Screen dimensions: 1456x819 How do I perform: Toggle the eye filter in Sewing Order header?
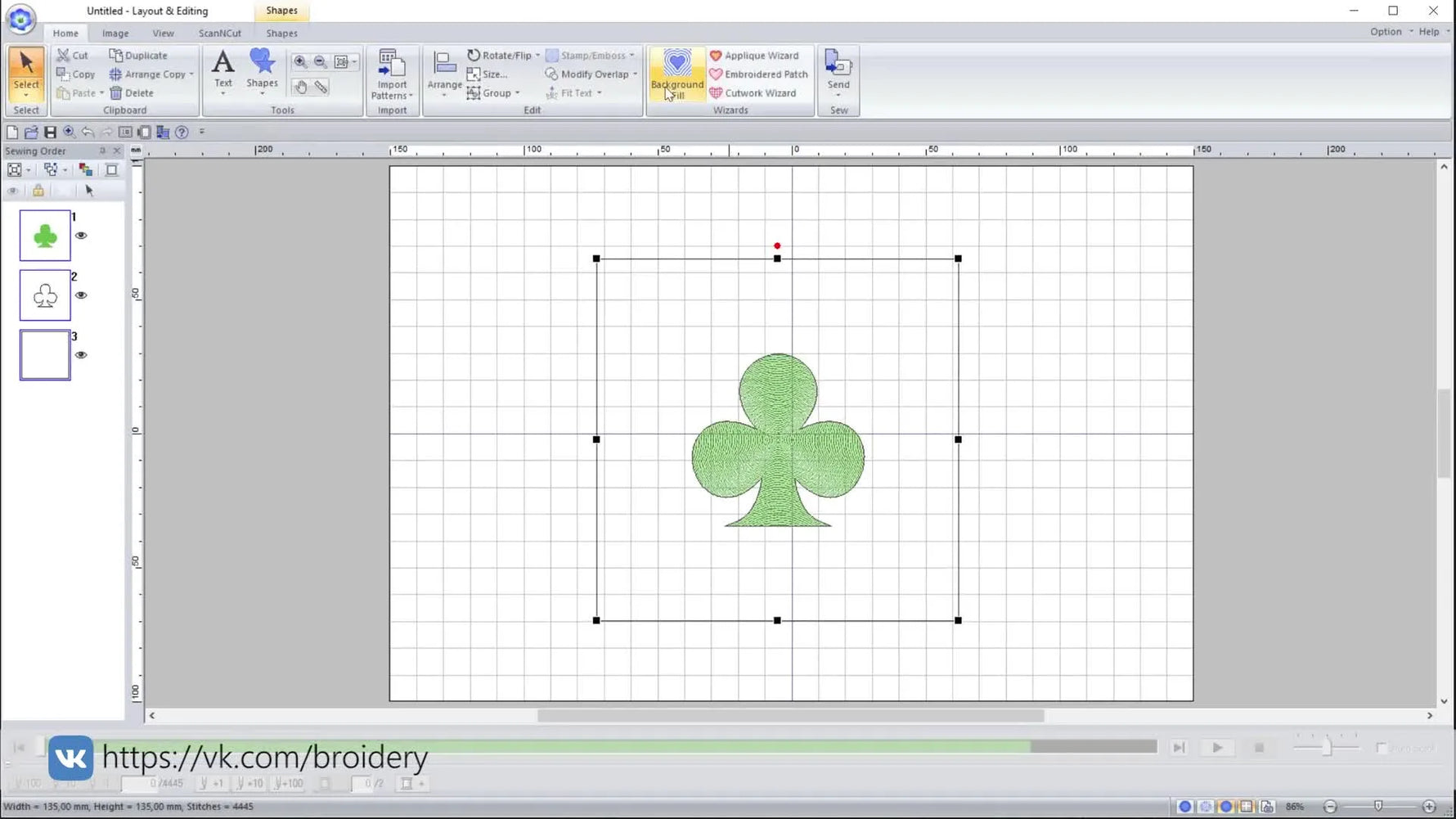[13, 191]
